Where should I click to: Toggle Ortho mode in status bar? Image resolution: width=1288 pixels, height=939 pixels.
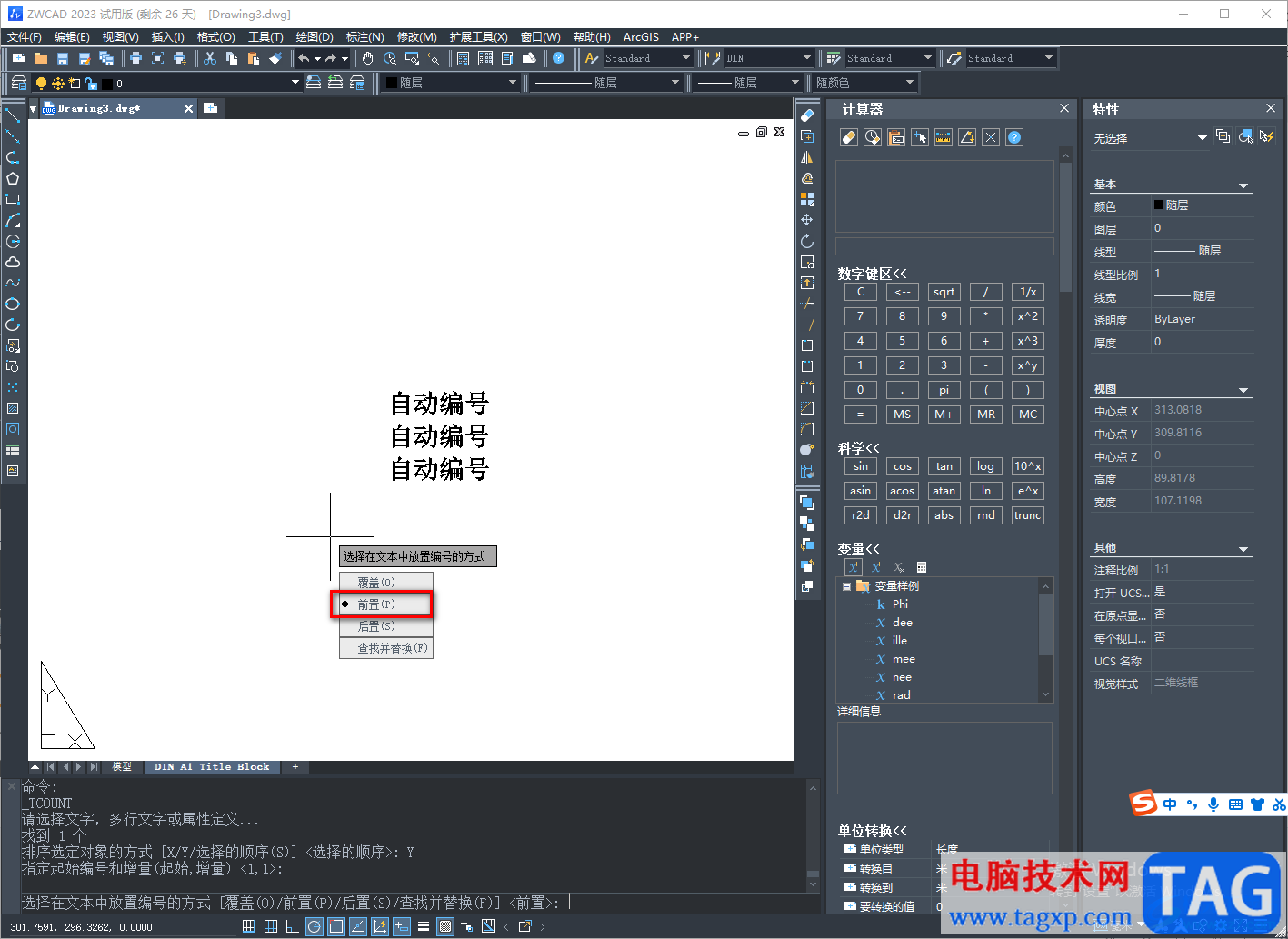tap(293, 926)
